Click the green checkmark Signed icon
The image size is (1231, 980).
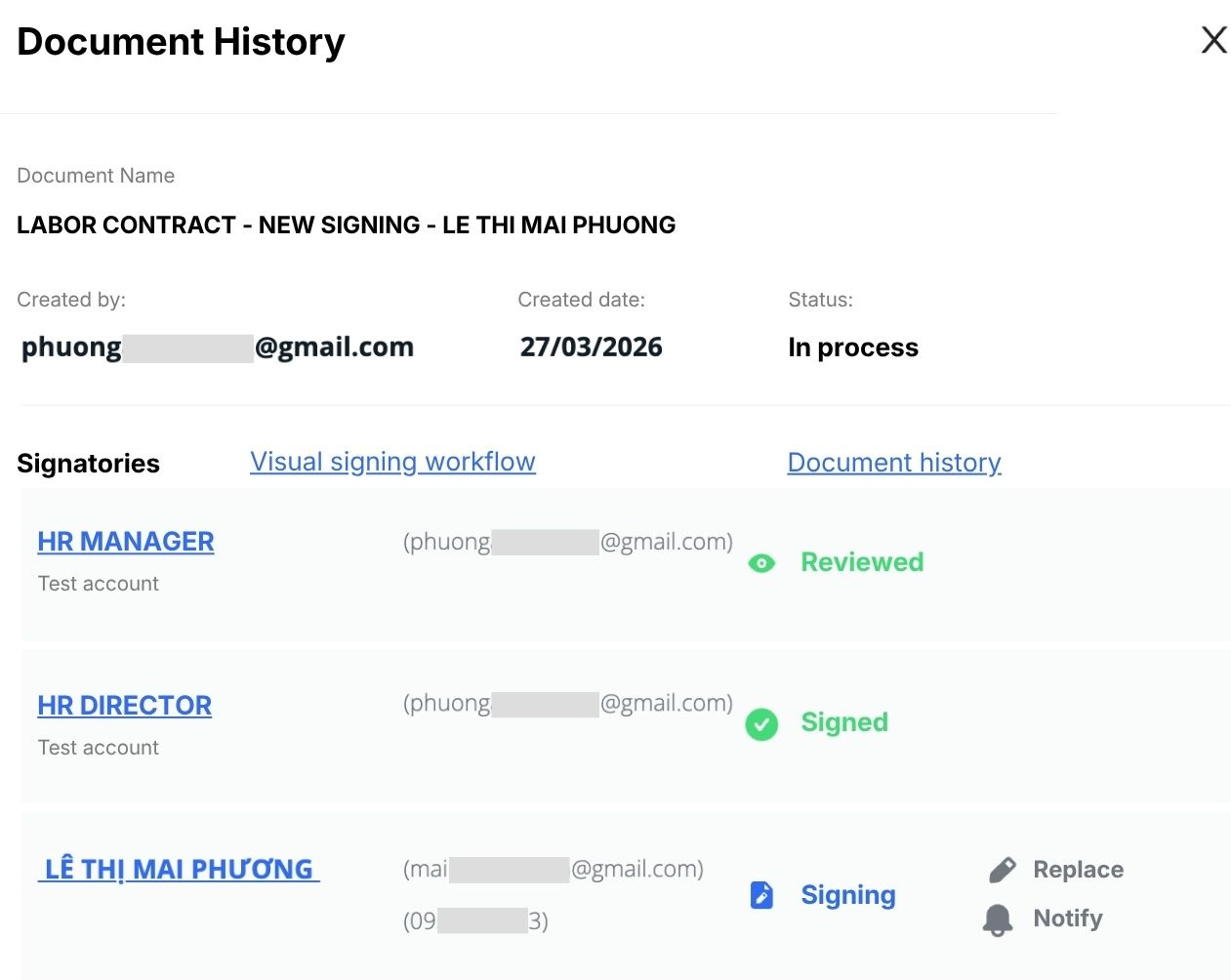[x=761, y=724]
